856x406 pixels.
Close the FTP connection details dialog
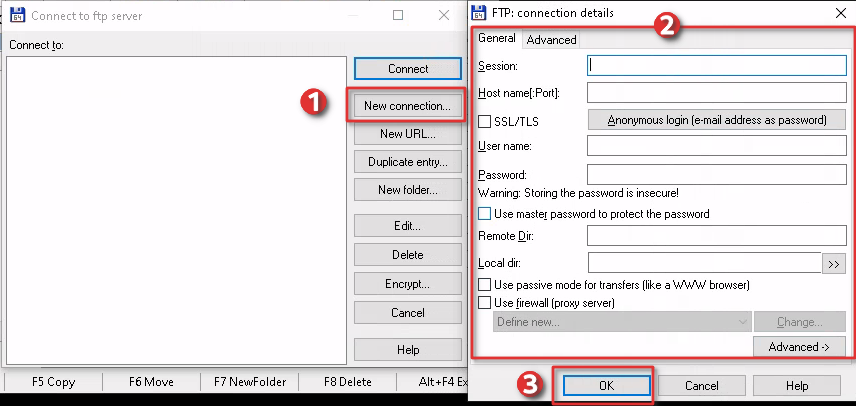[837, 13]
